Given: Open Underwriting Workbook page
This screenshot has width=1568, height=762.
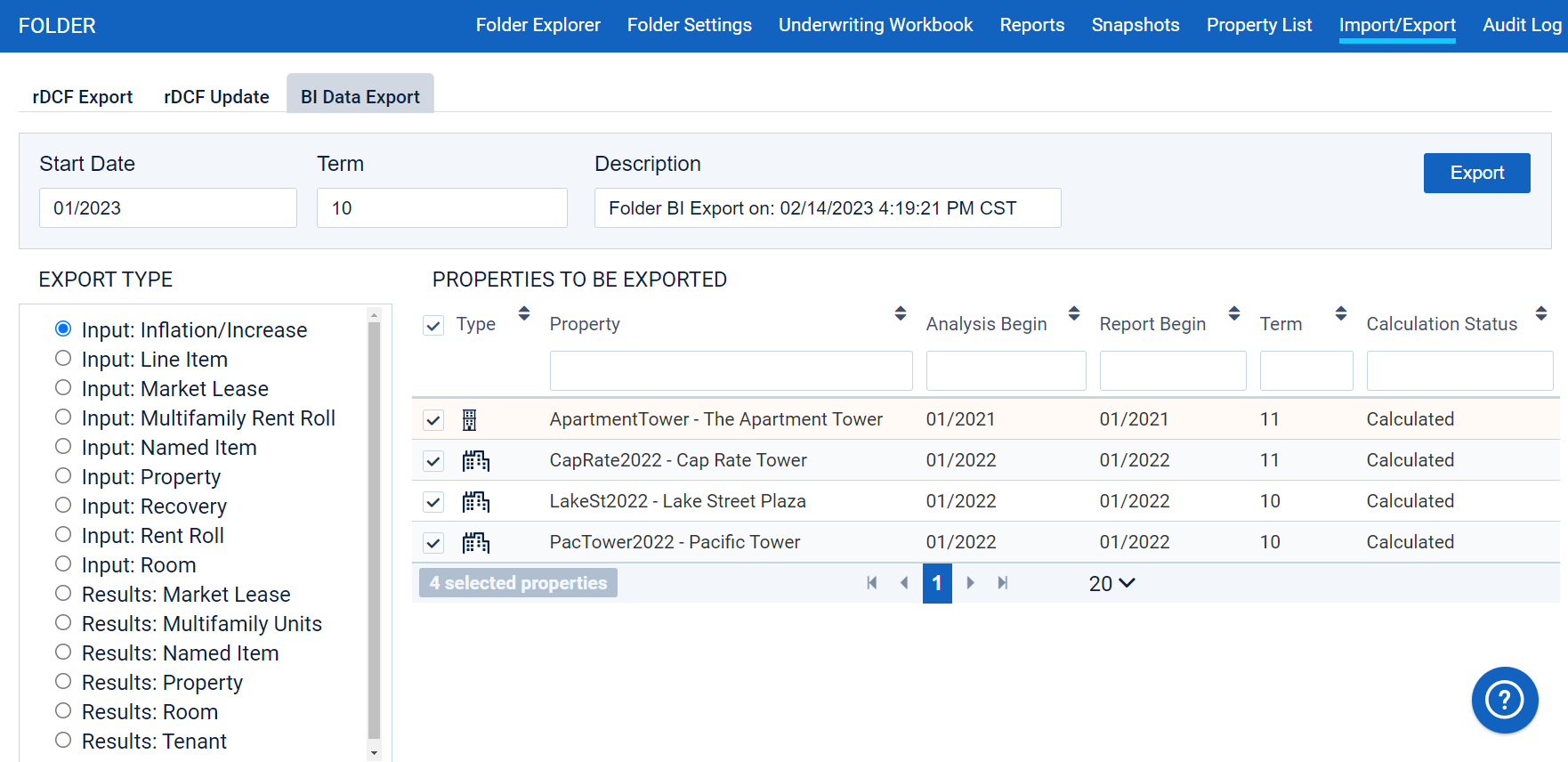Looking at the screenshot, I should [x=876, y=25].
